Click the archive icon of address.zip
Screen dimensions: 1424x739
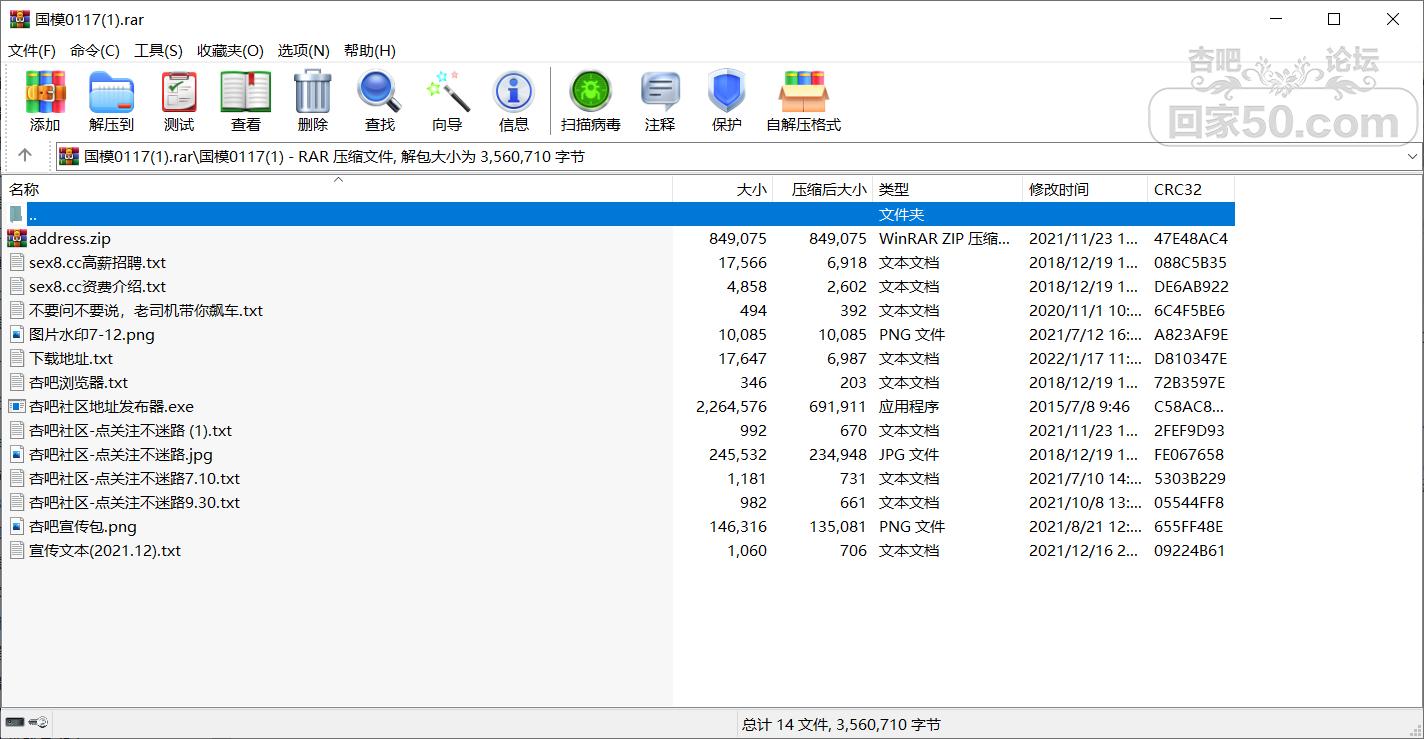click(x=17, y=238)
